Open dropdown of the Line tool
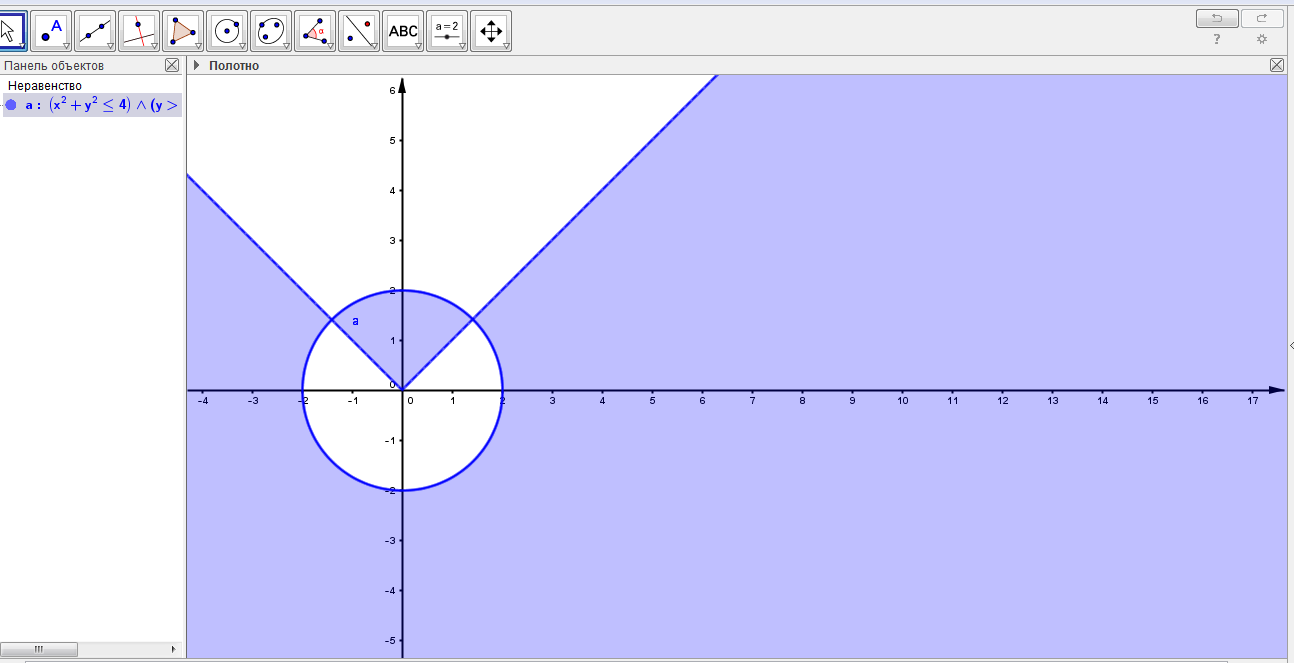Viewport: 1294px width, 663px height. point(111,46)
